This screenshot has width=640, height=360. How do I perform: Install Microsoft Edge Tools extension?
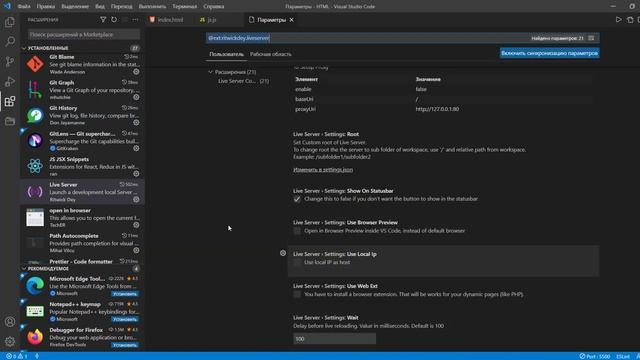point(125,294)
